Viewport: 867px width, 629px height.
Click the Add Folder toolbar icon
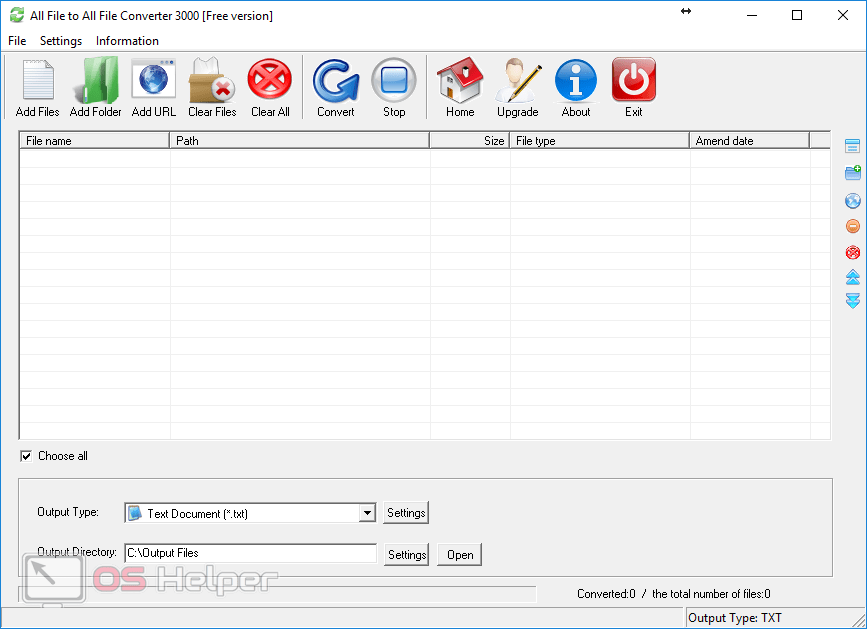[96, 82]
